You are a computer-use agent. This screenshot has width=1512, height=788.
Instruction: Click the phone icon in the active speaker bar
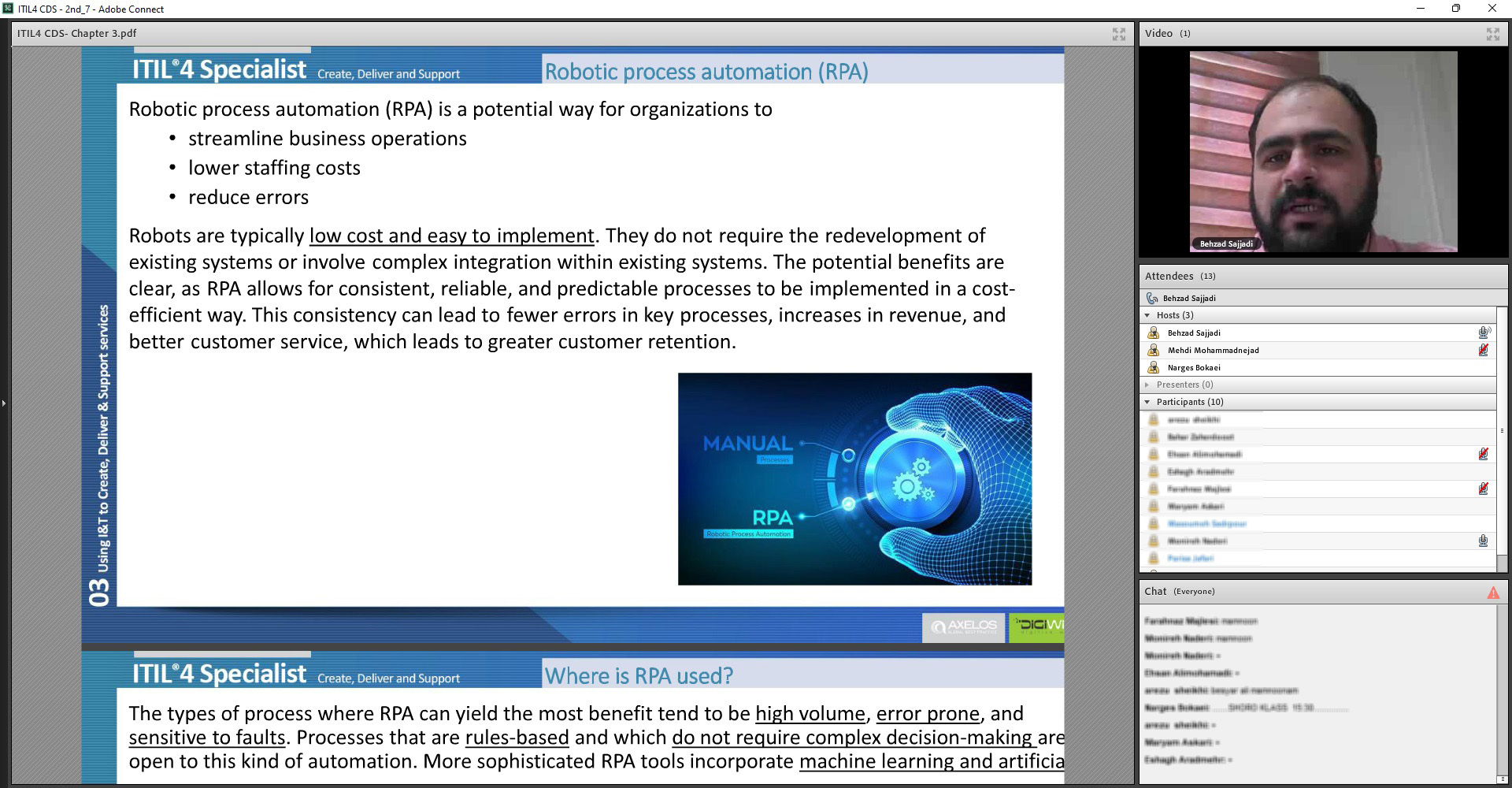[1152, 298]
